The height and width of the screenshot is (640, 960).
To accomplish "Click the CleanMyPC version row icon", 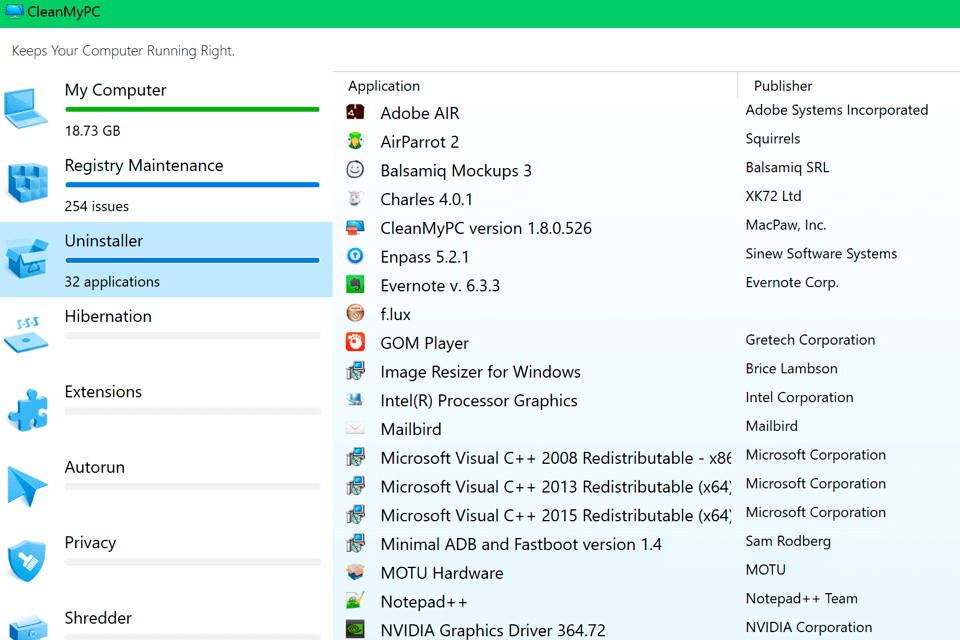I will click(x=355, y=227).
